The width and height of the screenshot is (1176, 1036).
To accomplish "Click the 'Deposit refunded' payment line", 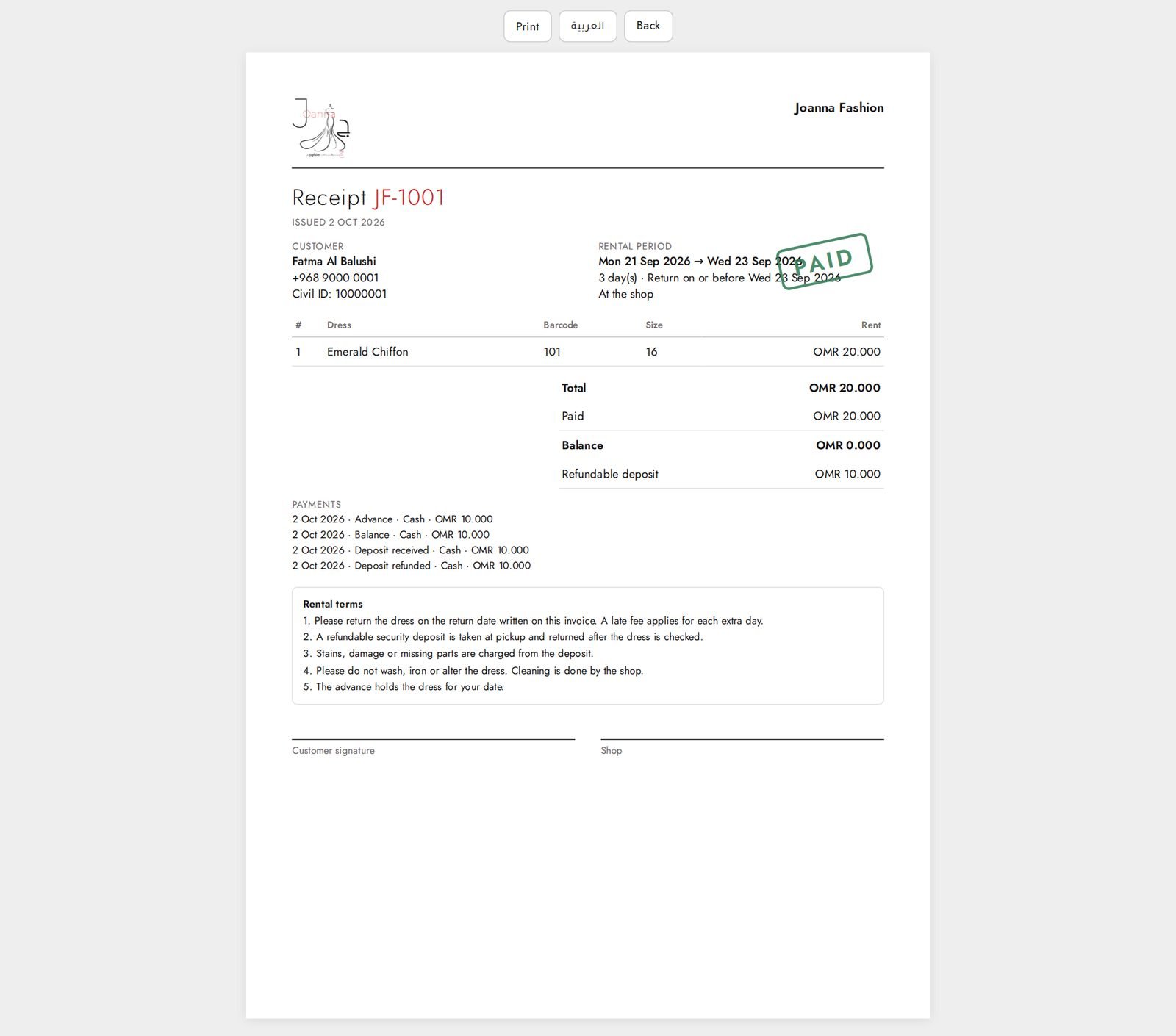I will [x=411, y=566].
